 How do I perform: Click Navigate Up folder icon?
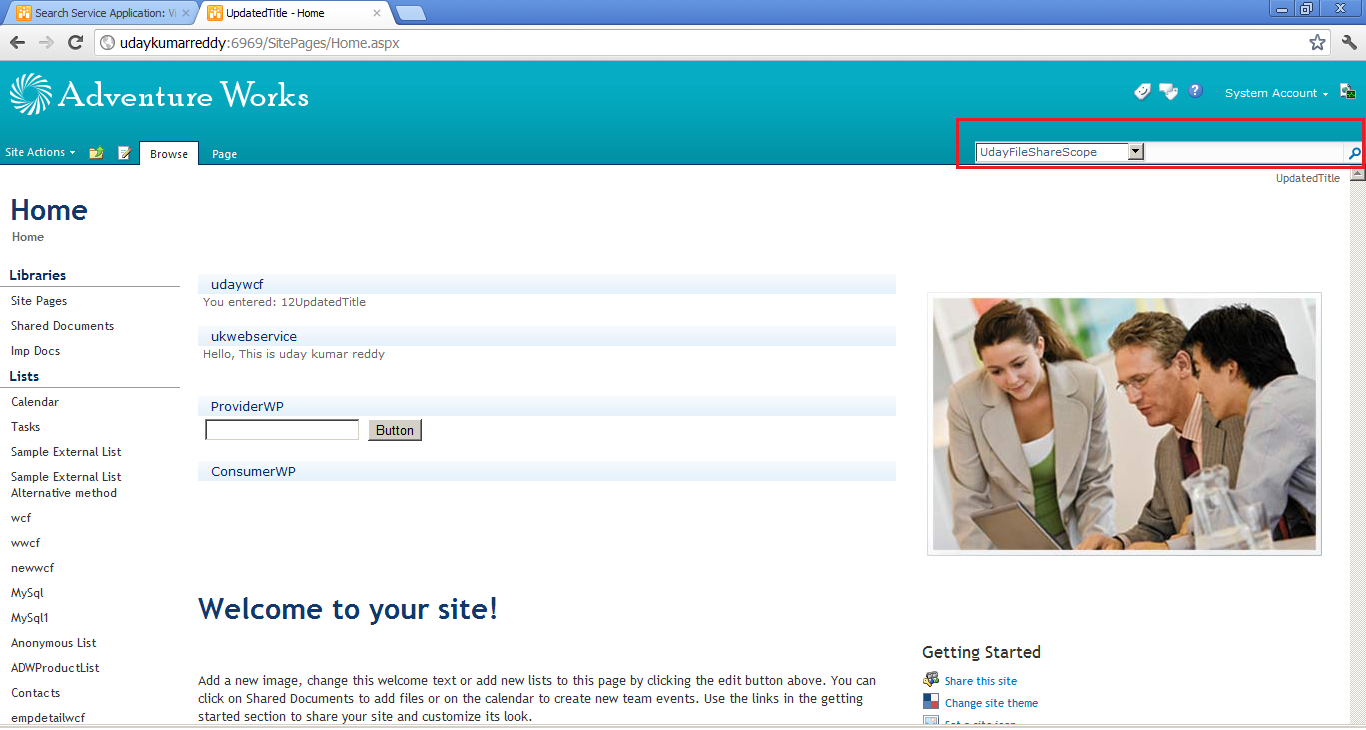pyautogui.click(x=96, y=153)
